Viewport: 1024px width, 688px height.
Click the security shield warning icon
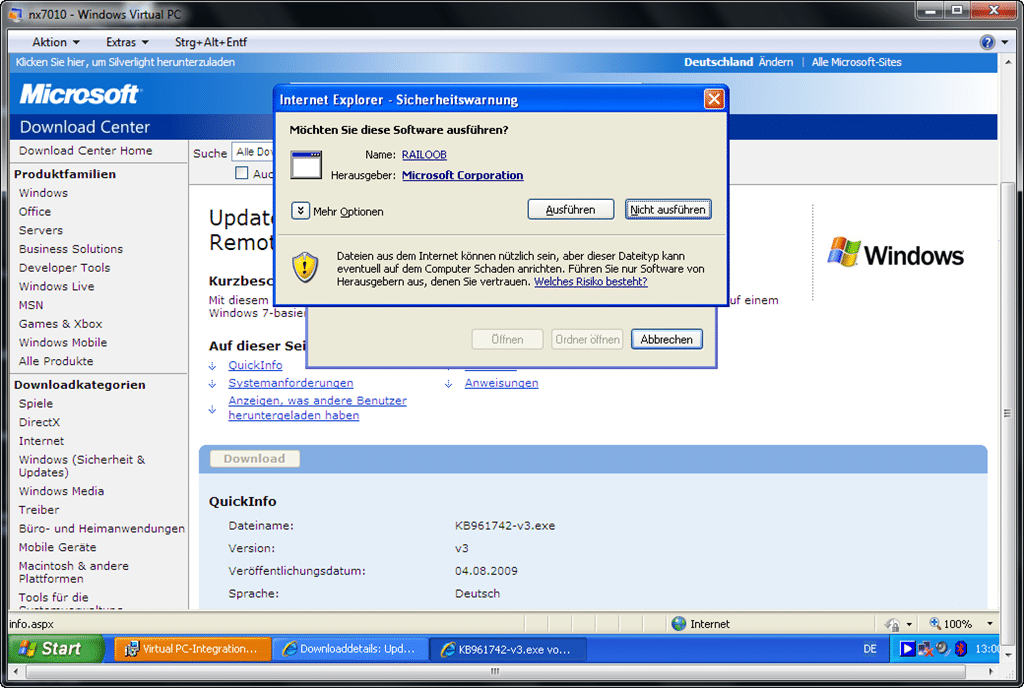point(305,267)
